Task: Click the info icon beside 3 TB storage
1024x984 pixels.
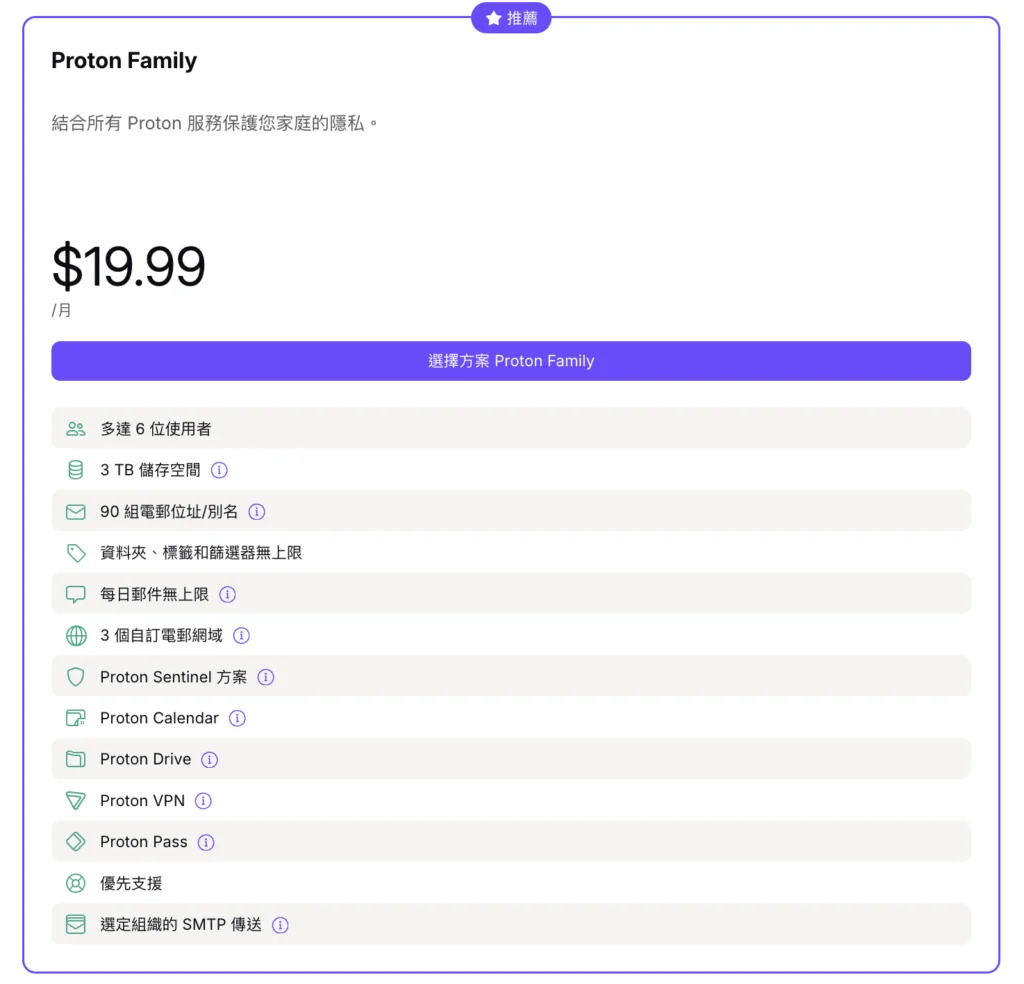Action: [x=220, y=470]
